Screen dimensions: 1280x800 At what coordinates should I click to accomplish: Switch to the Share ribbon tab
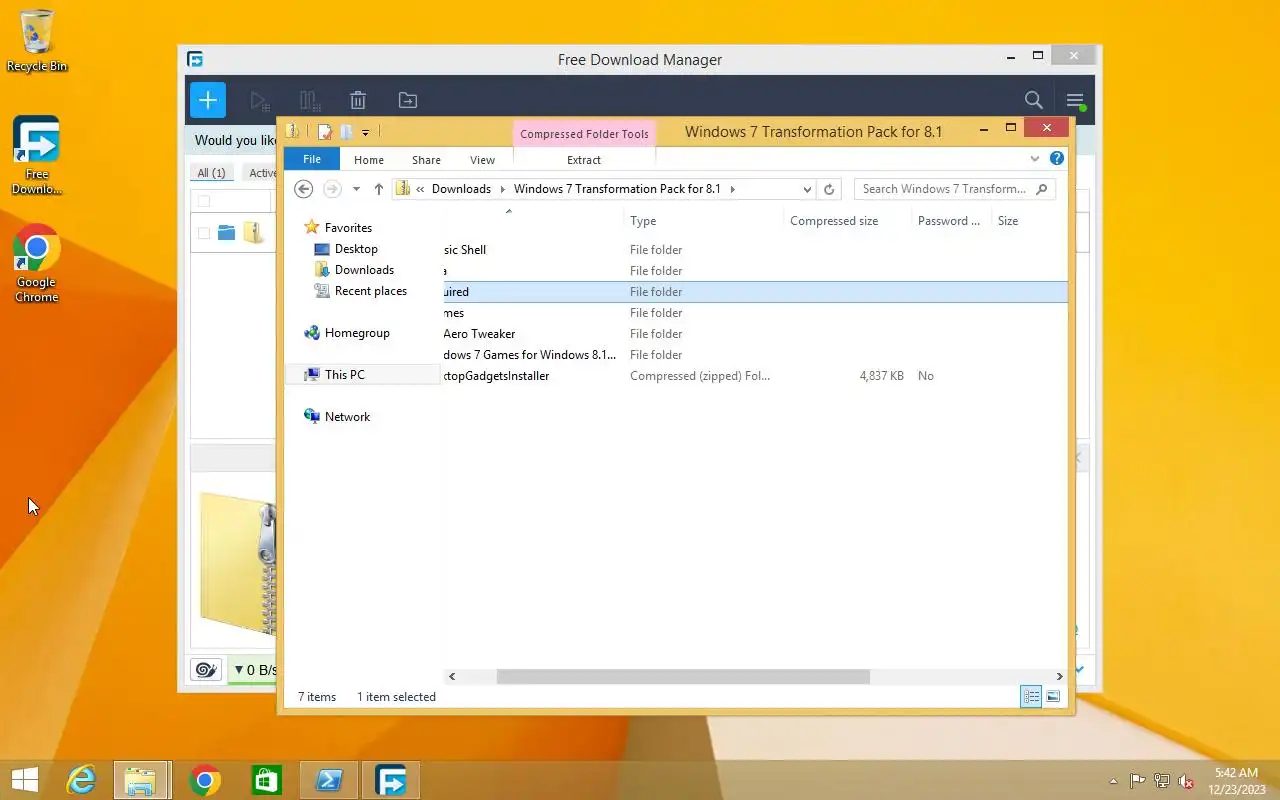click(x=426, y=160)
